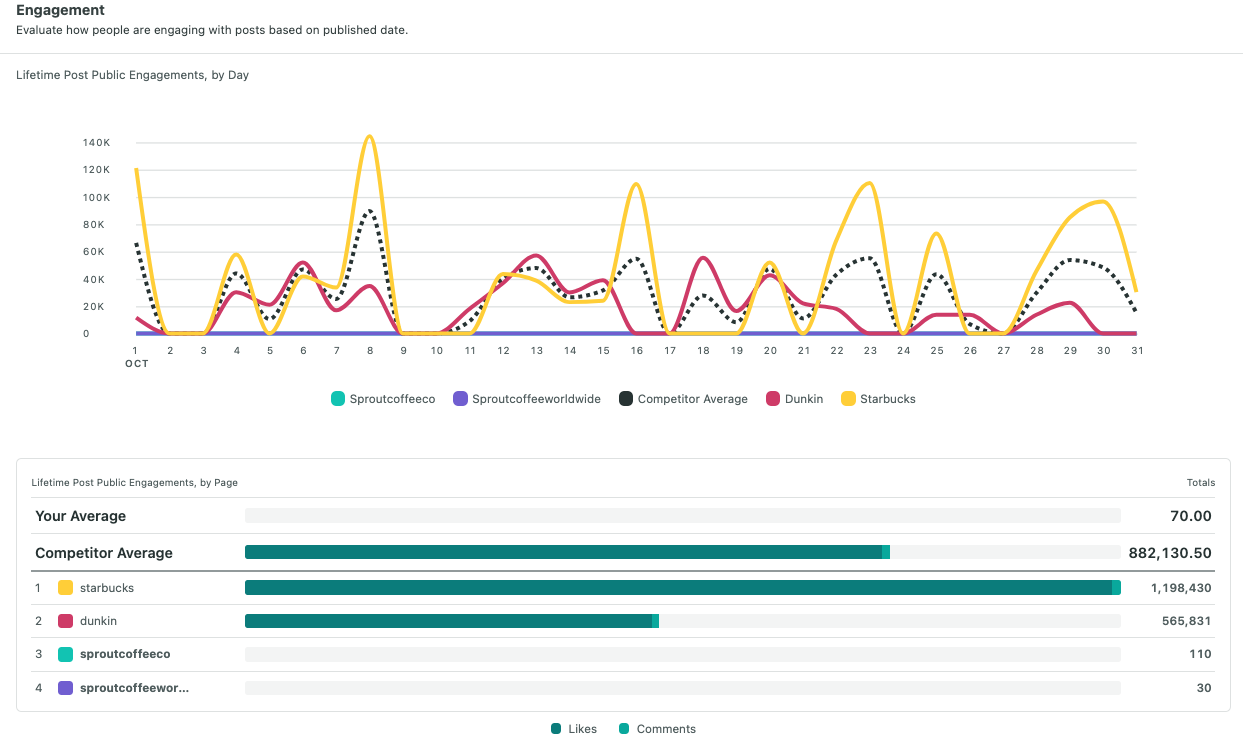The width and height of the screenshot is (1243, 750).
Task: Toggle the Starbucks legend swatch
Action: [x=848, y=399]
